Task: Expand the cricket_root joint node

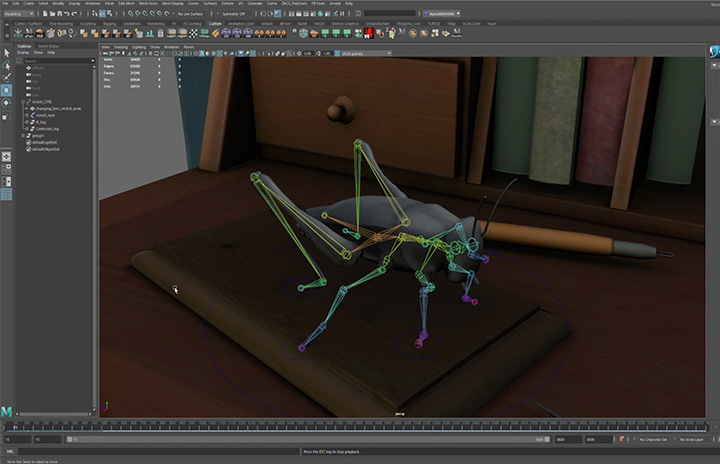Action: (x=27, y=115)
